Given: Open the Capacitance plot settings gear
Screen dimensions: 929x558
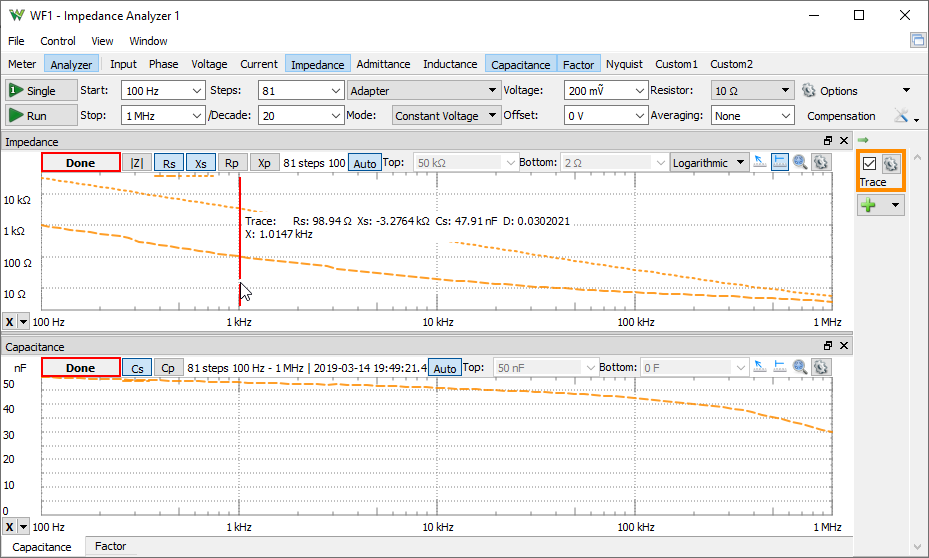Looking at the screenshot, I should [x=821, y=368].
